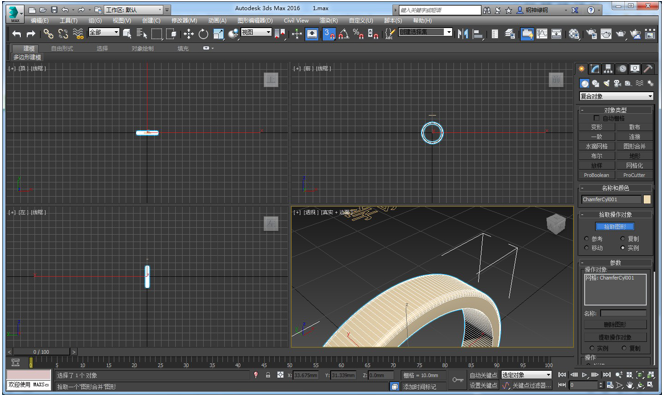Click the redo arrow in main toolbar

[x=30, y=34]
